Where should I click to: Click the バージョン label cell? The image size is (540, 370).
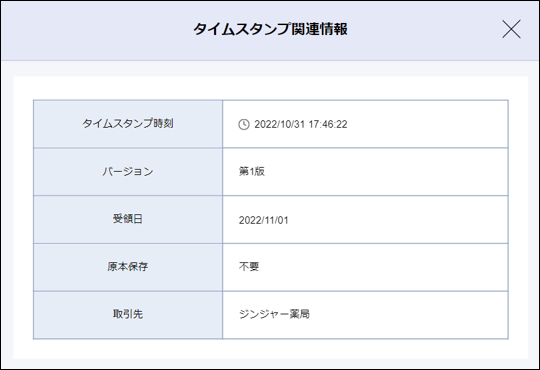pos(128,172)
